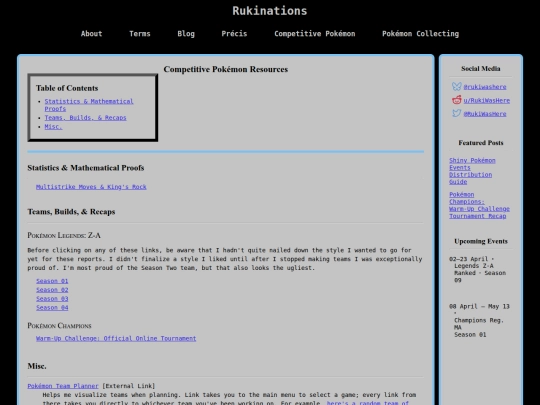Screen dimensions: 540x405
Task: Click the Table of Contents heading
Action: (67, 88)
